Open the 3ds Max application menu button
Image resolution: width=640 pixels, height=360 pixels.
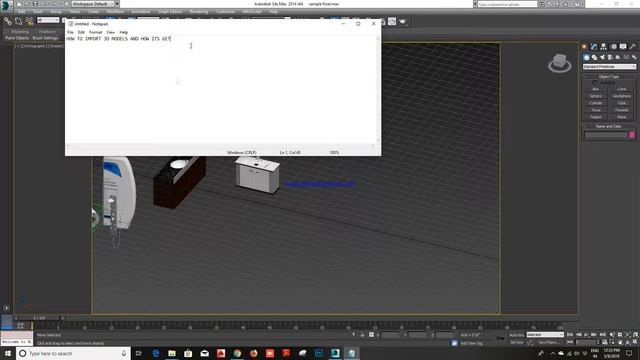click(5, 5)
